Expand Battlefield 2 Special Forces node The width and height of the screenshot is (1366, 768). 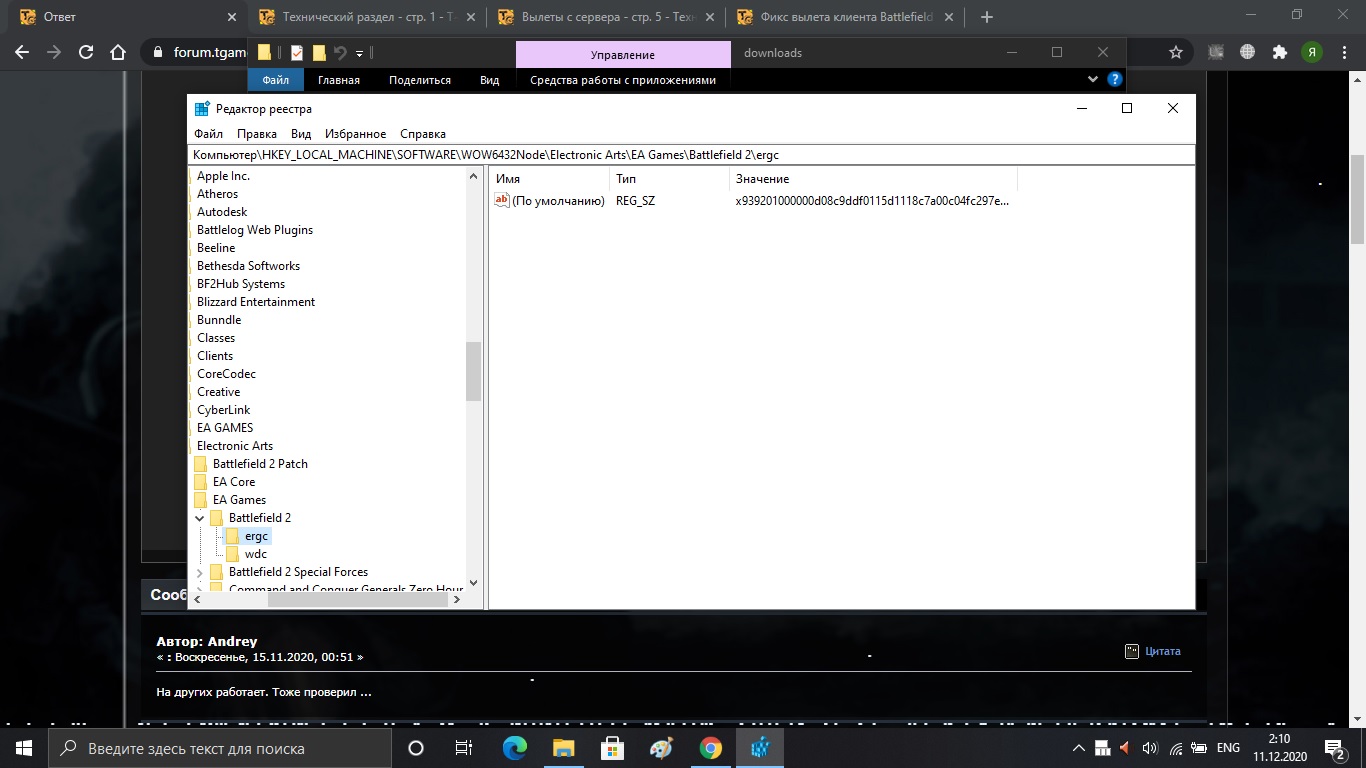[200, 572]
